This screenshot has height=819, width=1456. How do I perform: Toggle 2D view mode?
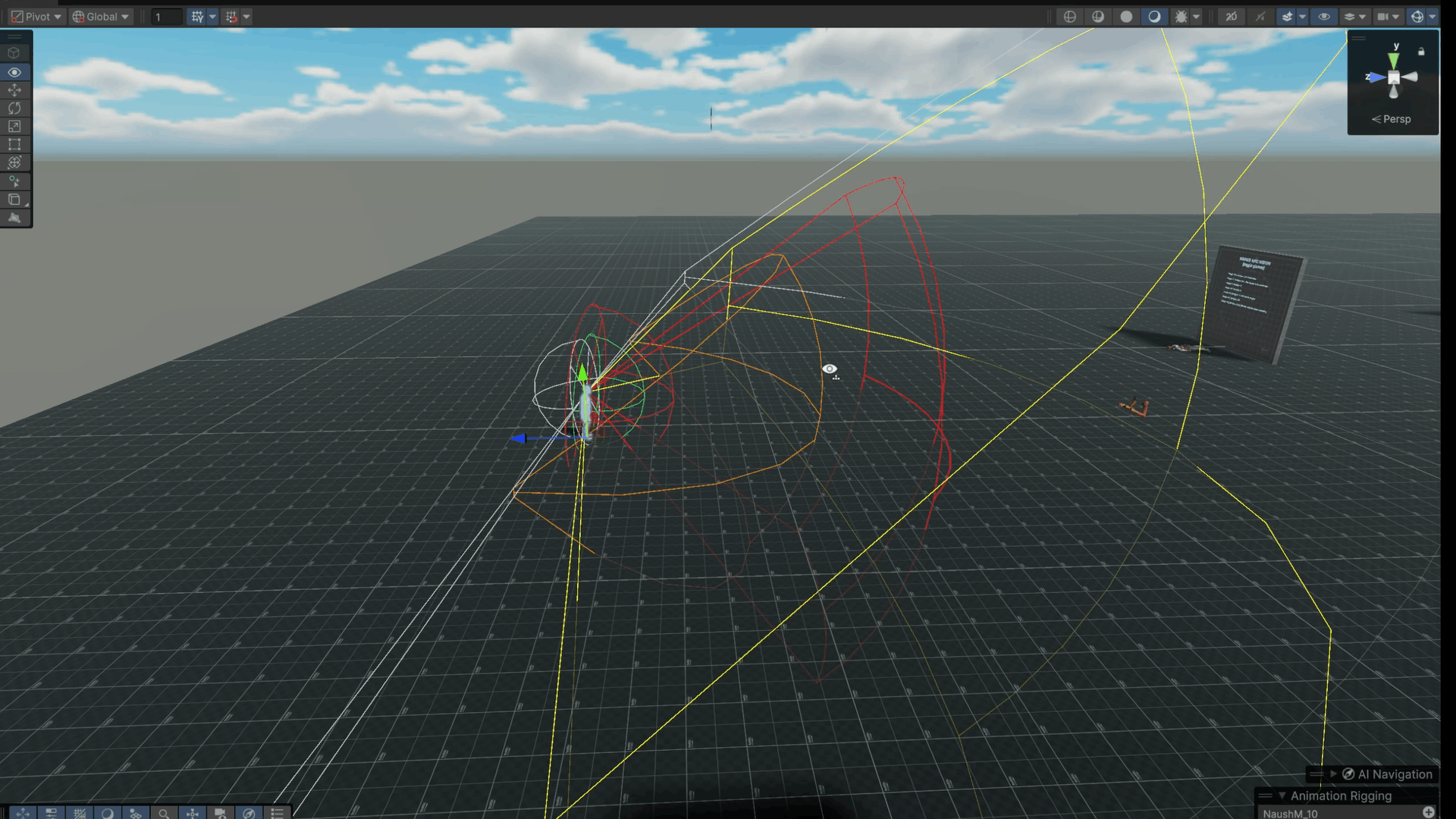point(1232,17)
